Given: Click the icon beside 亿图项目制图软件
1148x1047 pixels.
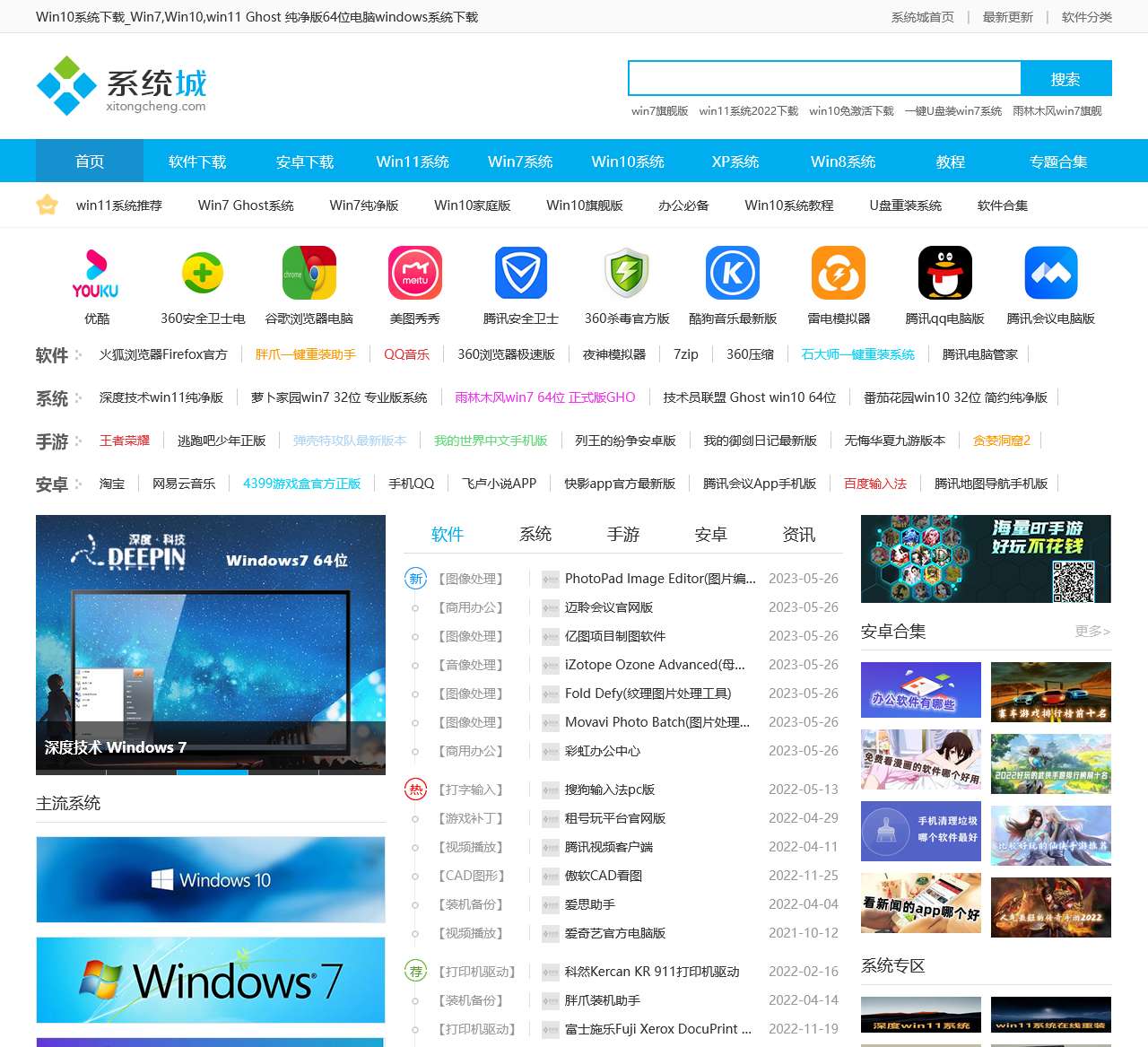Looking at the screenshot, I should coord(551,637).
